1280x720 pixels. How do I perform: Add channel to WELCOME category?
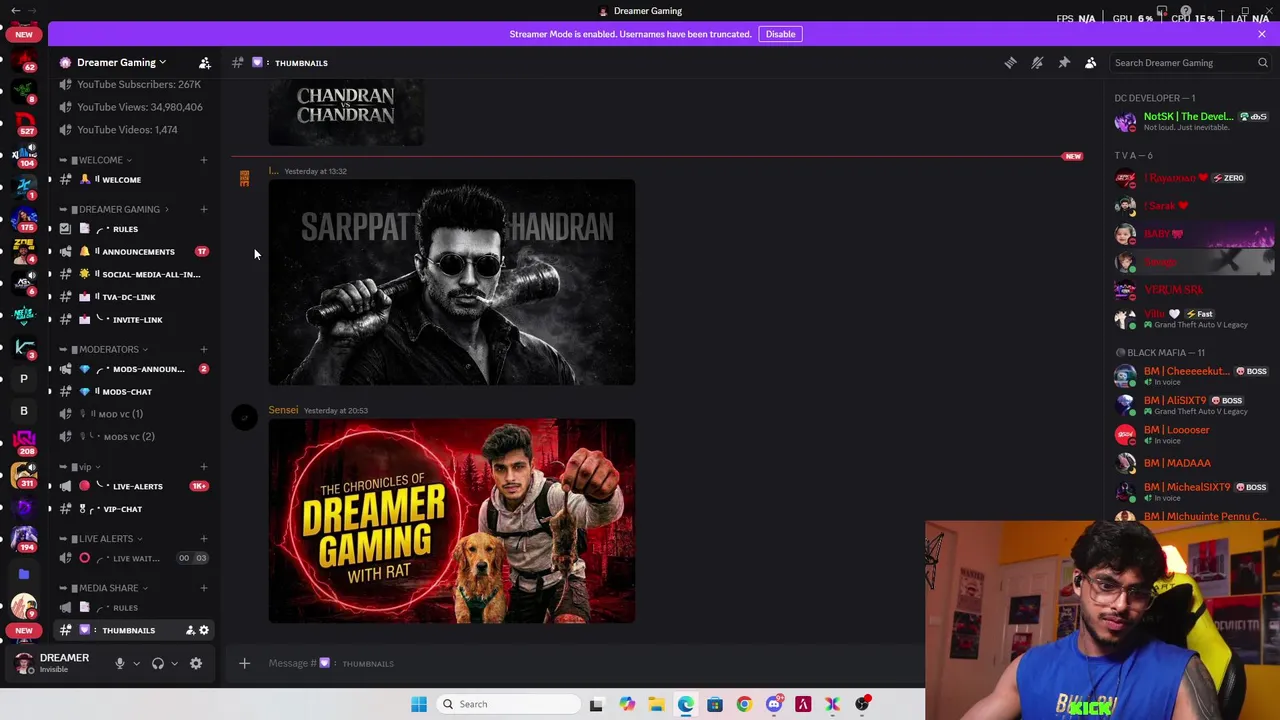pos(203,160)
